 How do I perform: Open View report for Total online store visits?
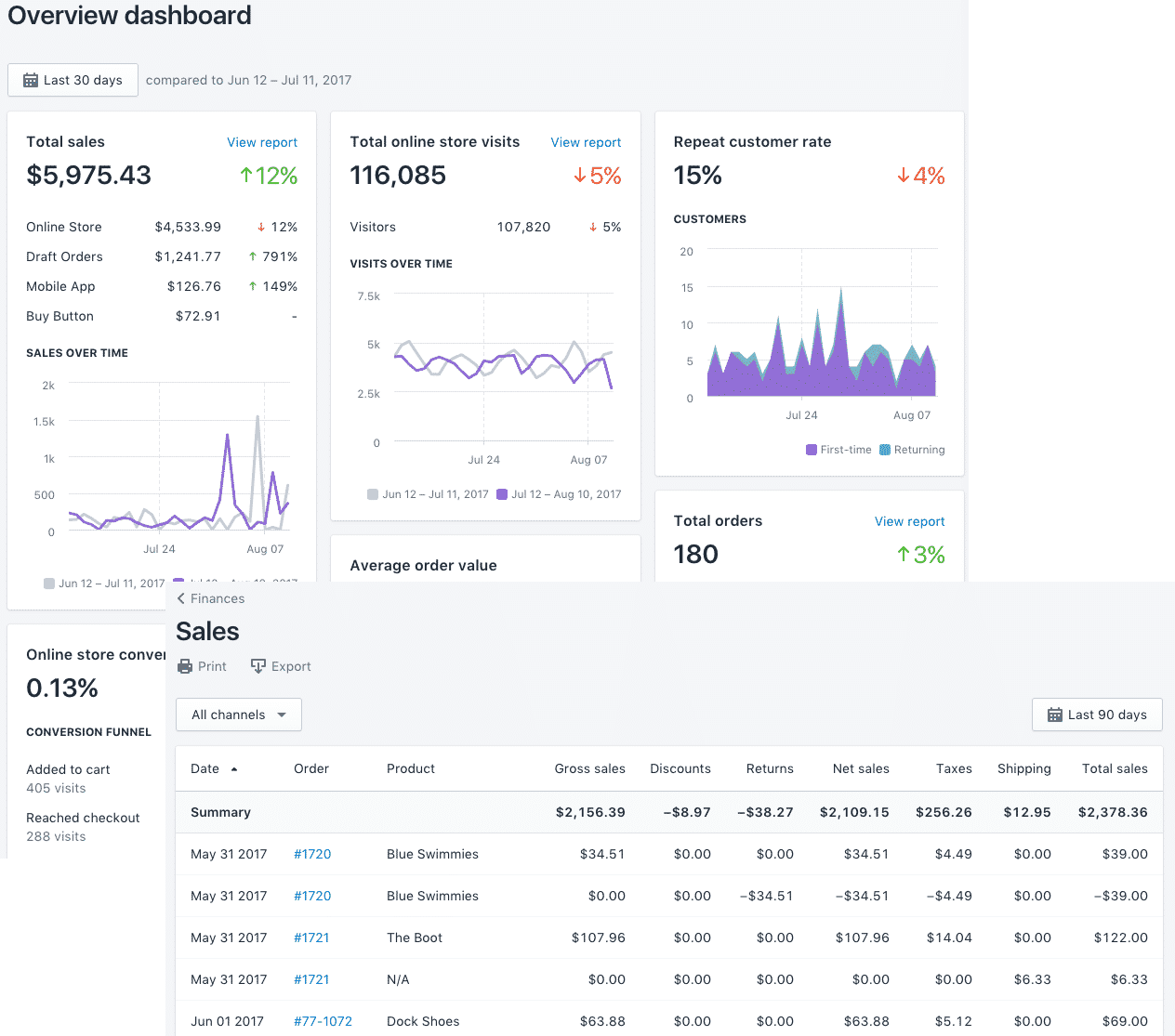[x=586, y=142]
